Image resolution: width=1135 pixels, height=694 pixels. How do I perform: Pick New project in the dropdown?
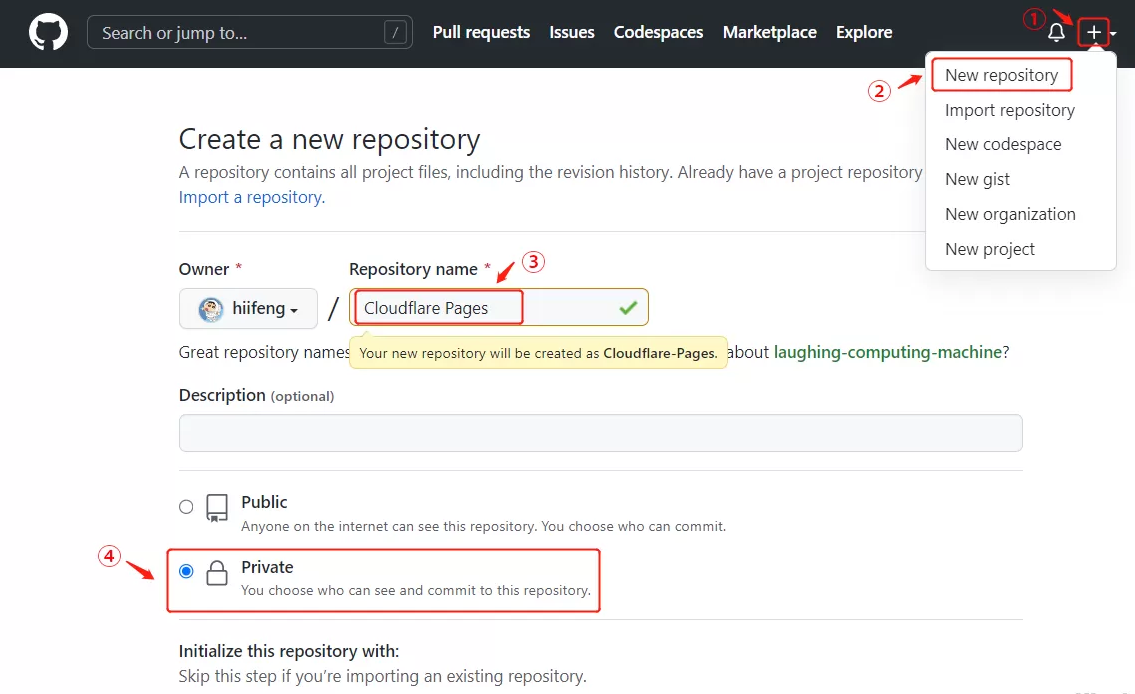pyautogui.click(x=990, y=249)
